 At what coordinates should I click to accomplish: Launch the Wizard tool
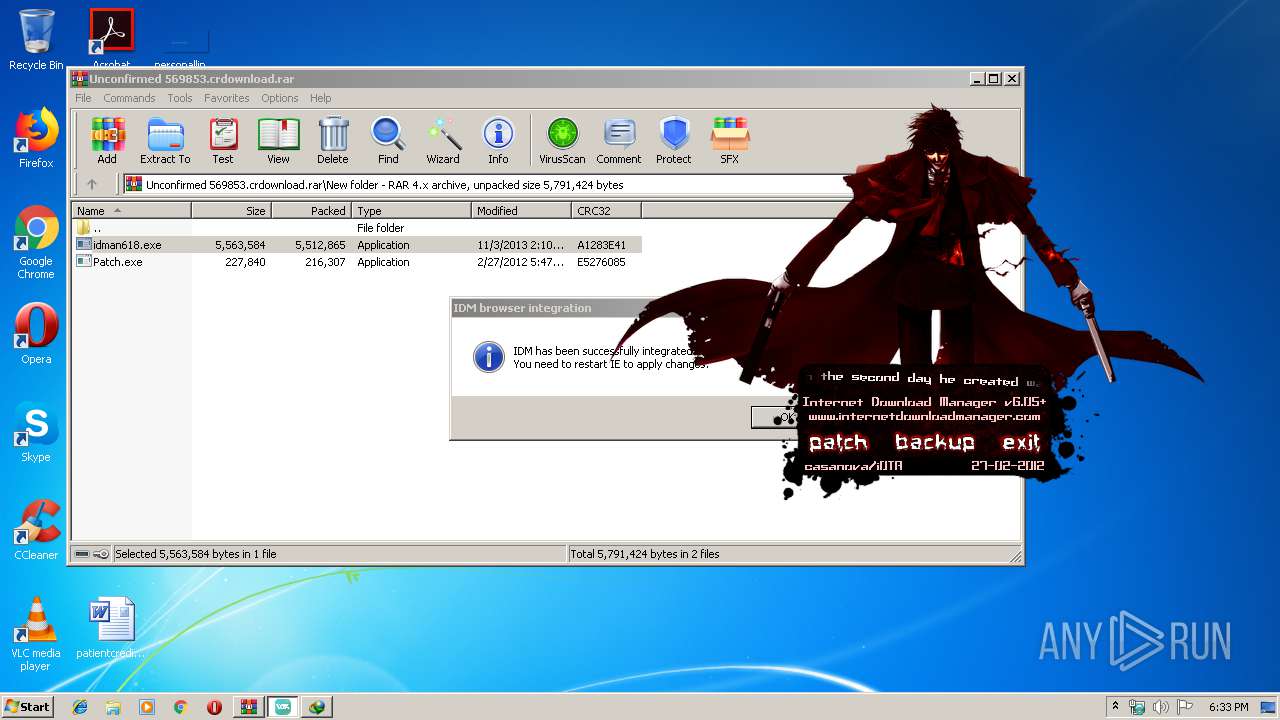(443, 141)
